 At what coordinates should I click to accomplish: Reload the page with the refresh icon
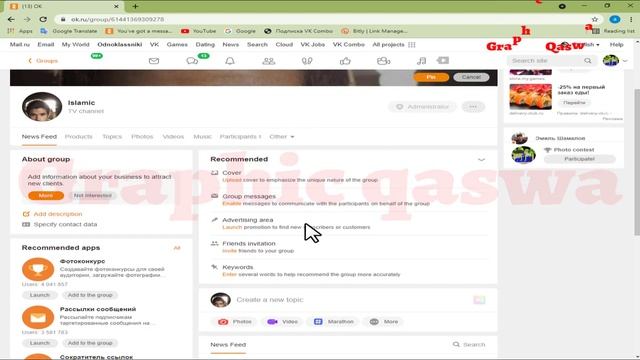(43, 19)
